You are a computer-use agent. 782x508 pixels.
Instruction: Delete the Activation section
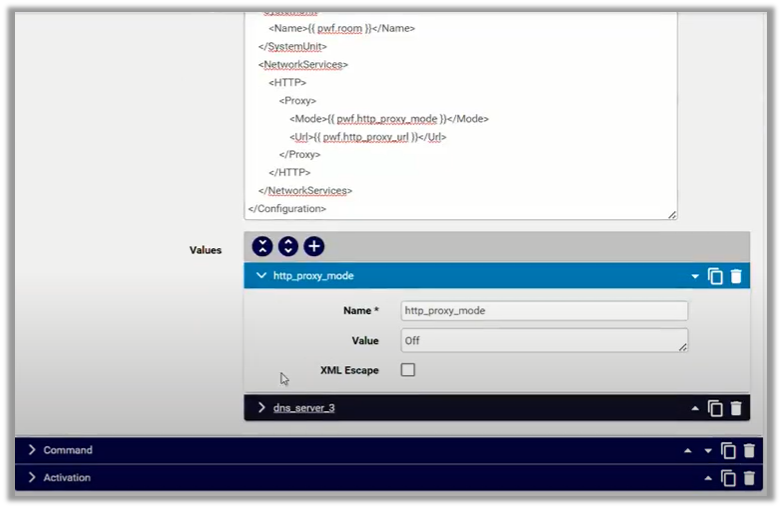tap(749, 478)
